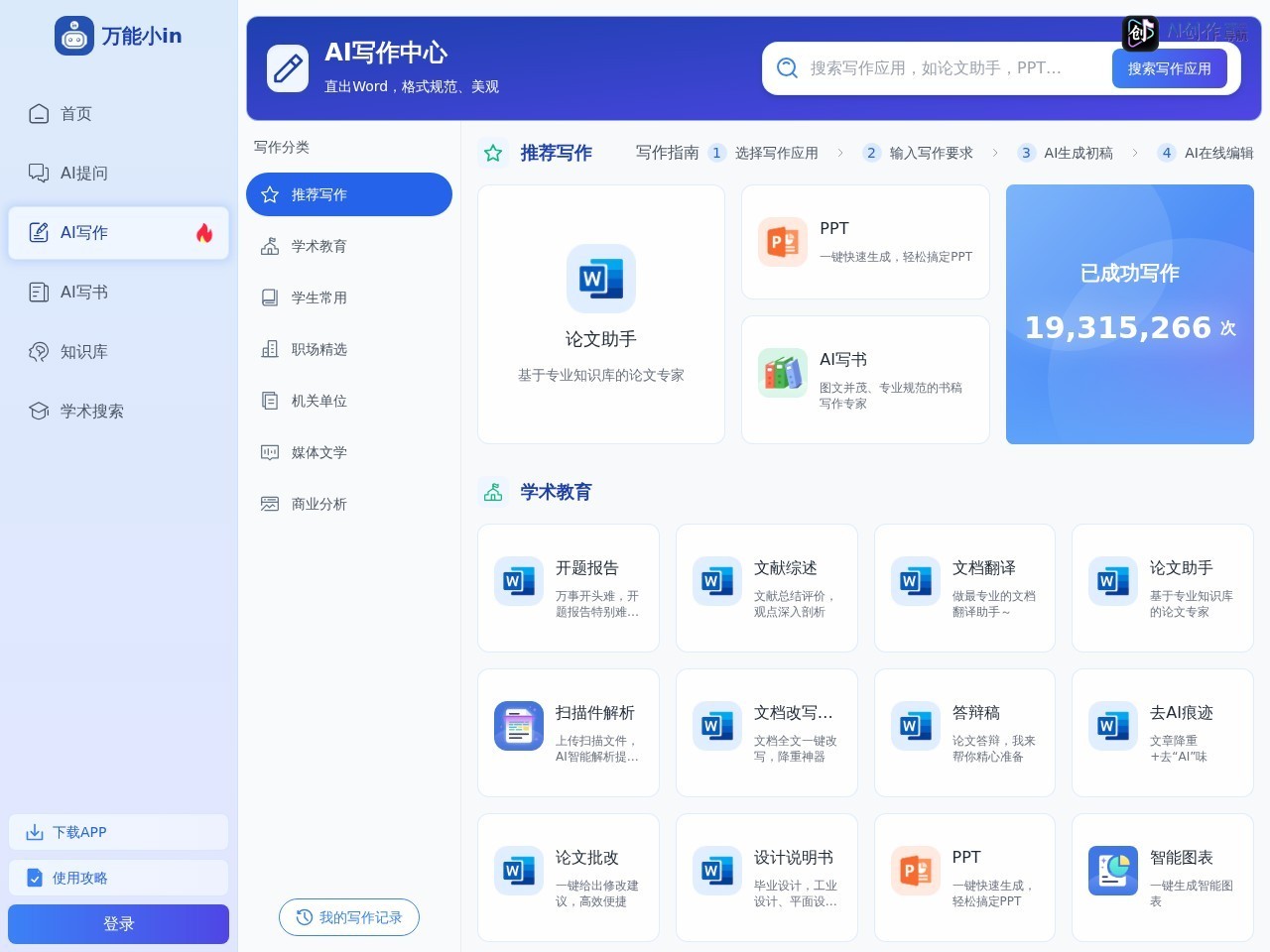Image resolution: width=1270 pixels, height=952 pixels.
Task: Click the magnifier icon in search box
Action: (787, 68)
